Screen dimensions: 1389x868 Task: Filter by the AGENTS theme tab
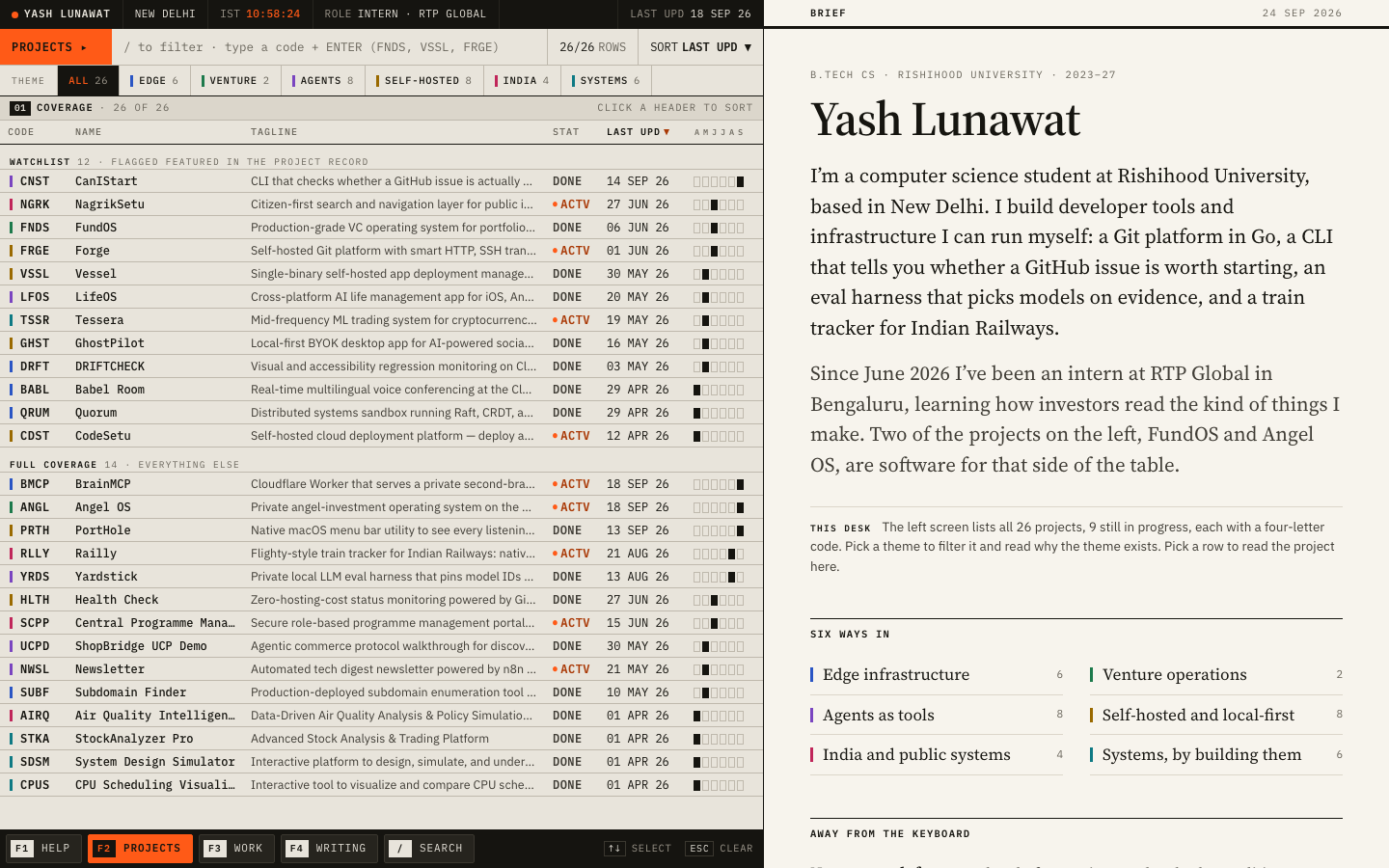[323, 81]
